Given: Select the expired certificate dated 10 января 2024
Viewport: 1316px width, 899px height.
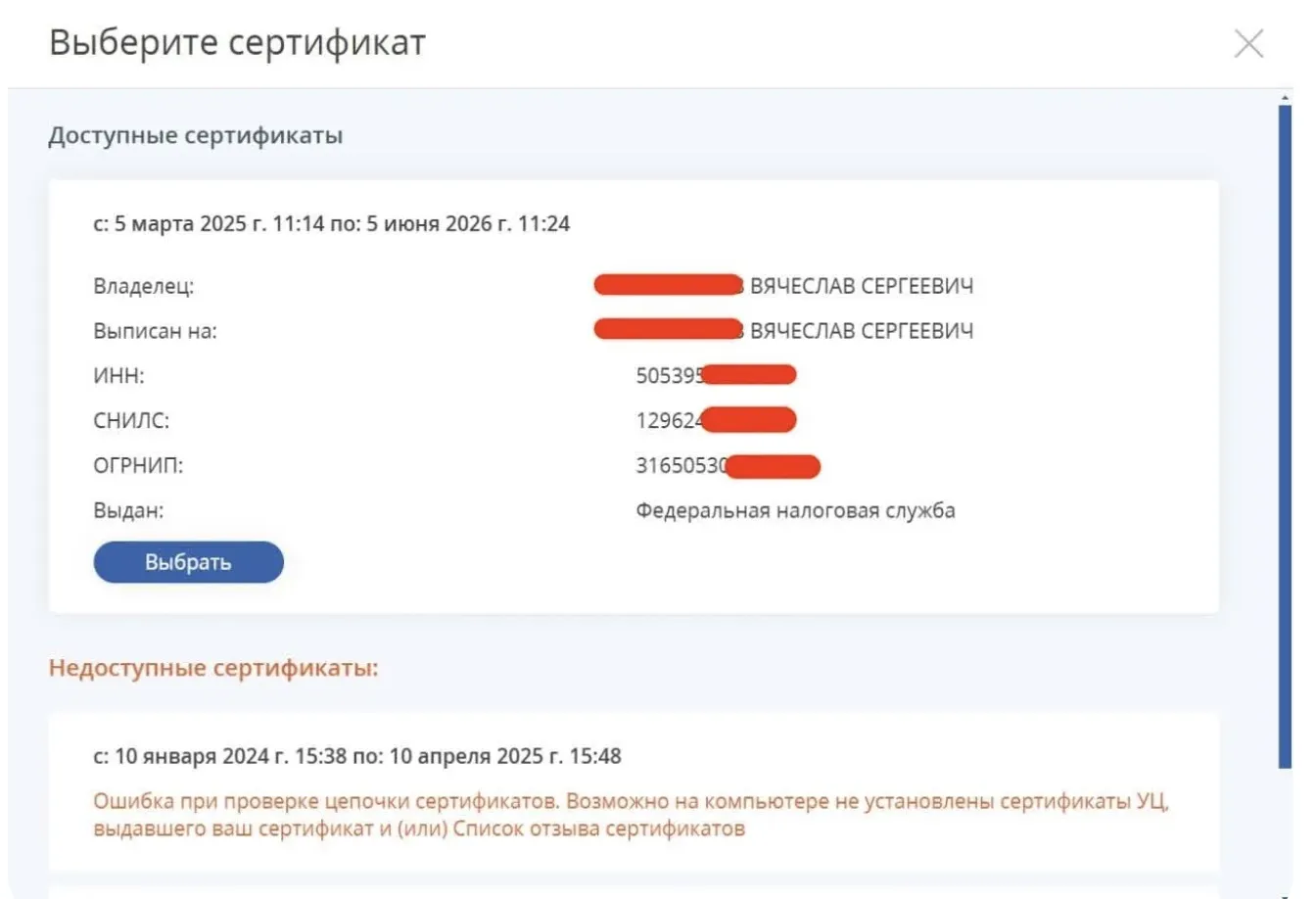Looking at the screenshot, I should click(x=356, y=756).
